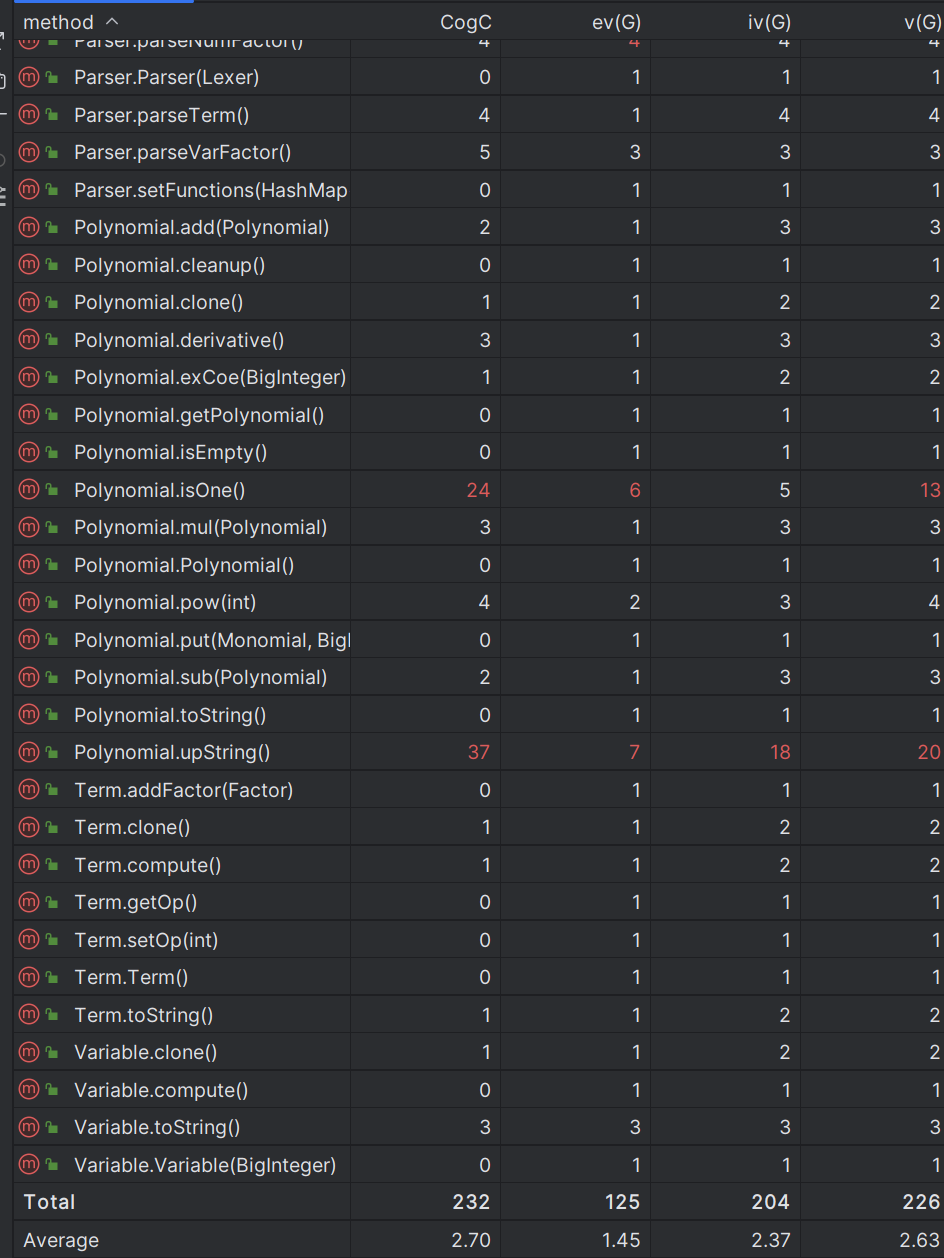Viewport: 944px width, 1258px height.
Task: Click green lock icon for Polynomial.cleanup()
Action: pyautogui.click(x=52, y=265)
